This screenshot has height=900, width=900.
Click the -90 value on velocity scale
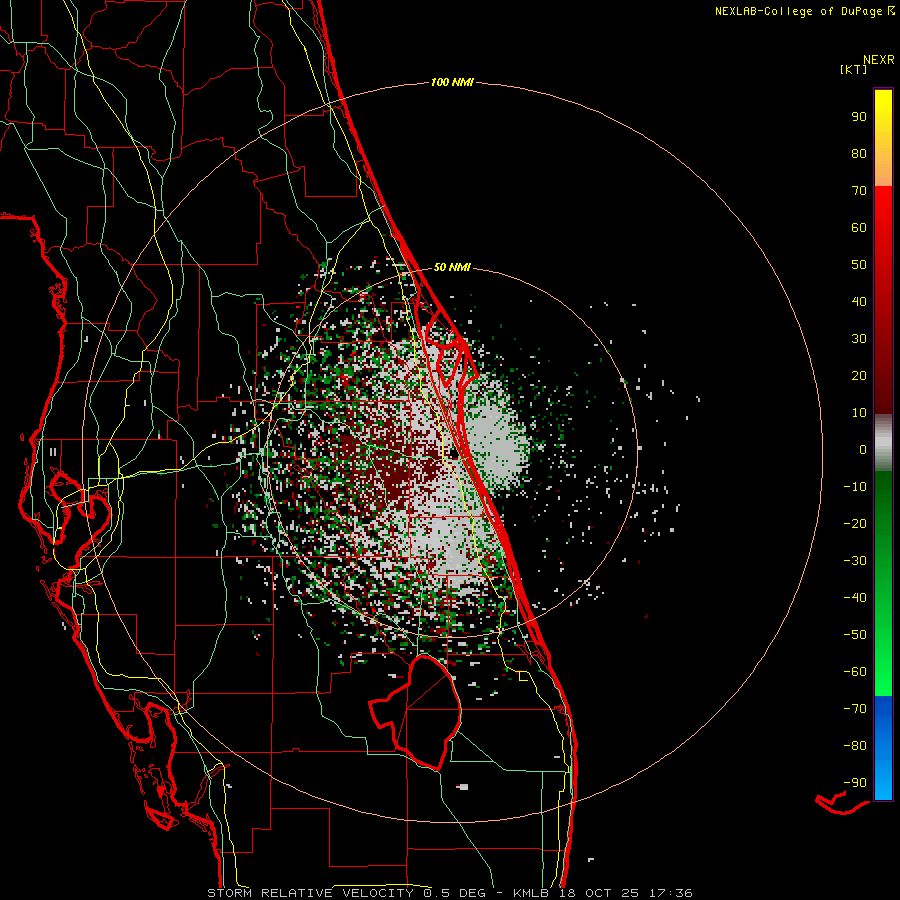(x=855, y=783)
